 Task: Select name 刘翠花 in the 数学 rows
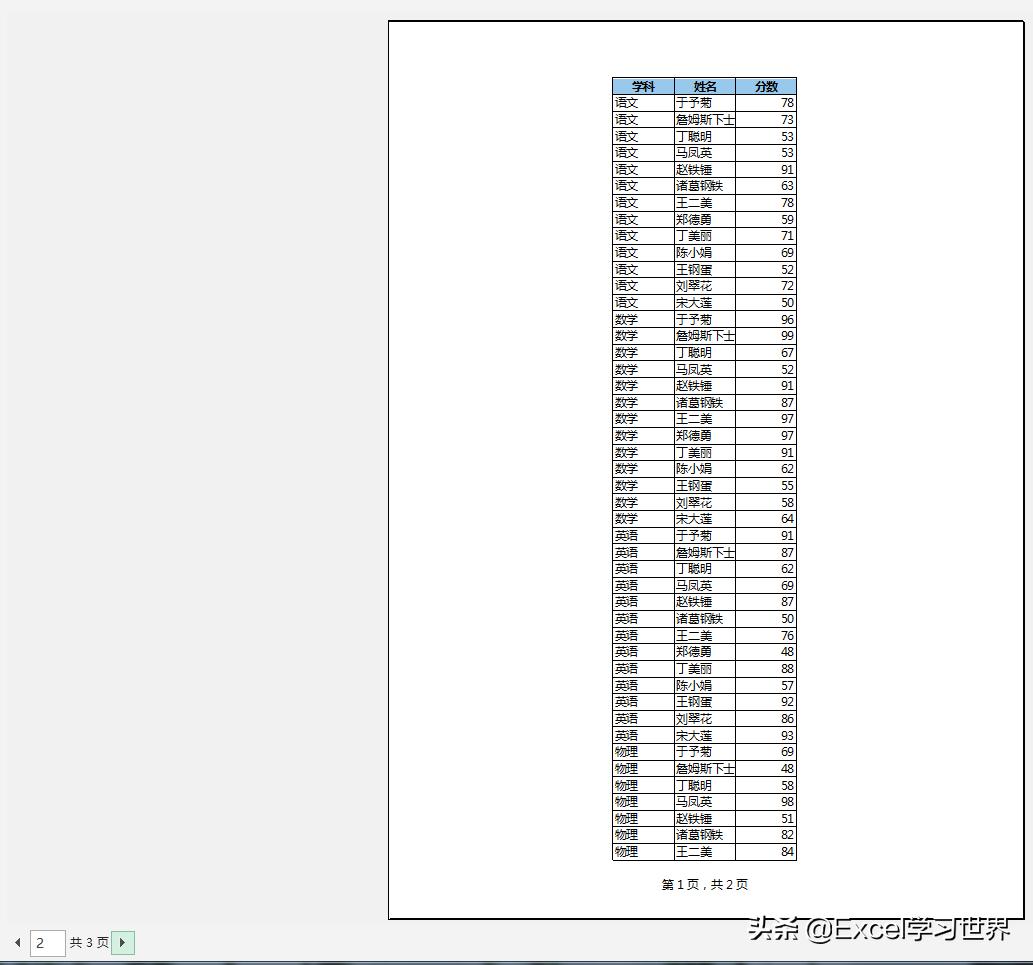point(704,503)
